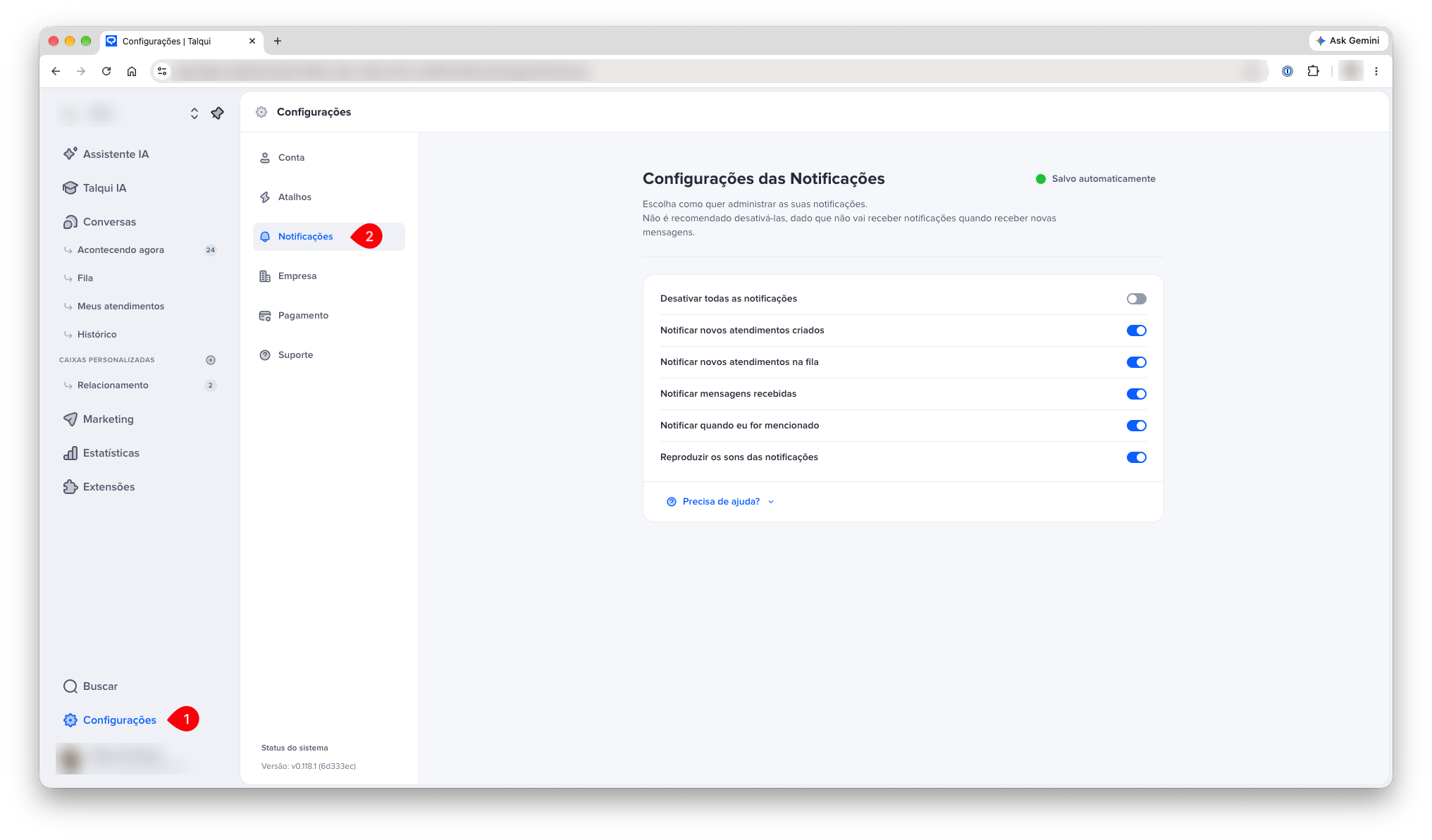The width and height of the screenshot is (1432, 840).
Task: Go back in browser history
Action: [56, 70]
